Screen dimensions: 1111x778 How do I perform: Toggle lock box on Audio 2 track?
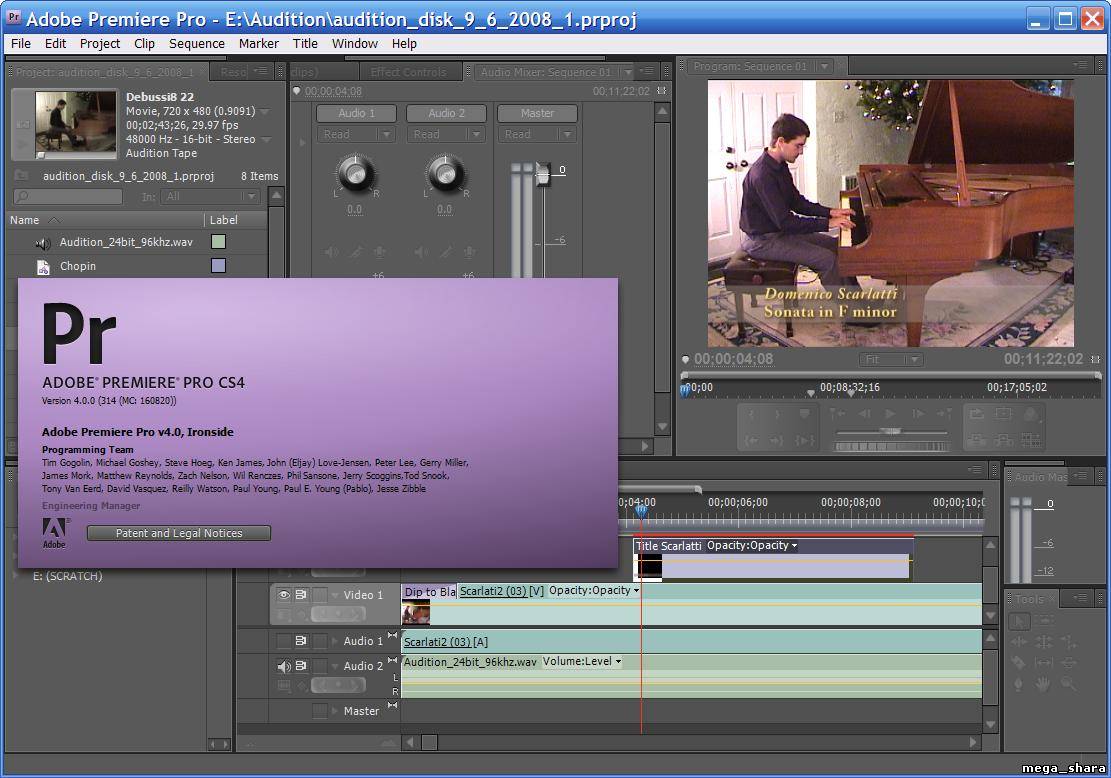pyautogui.click(x=320, y=666)
